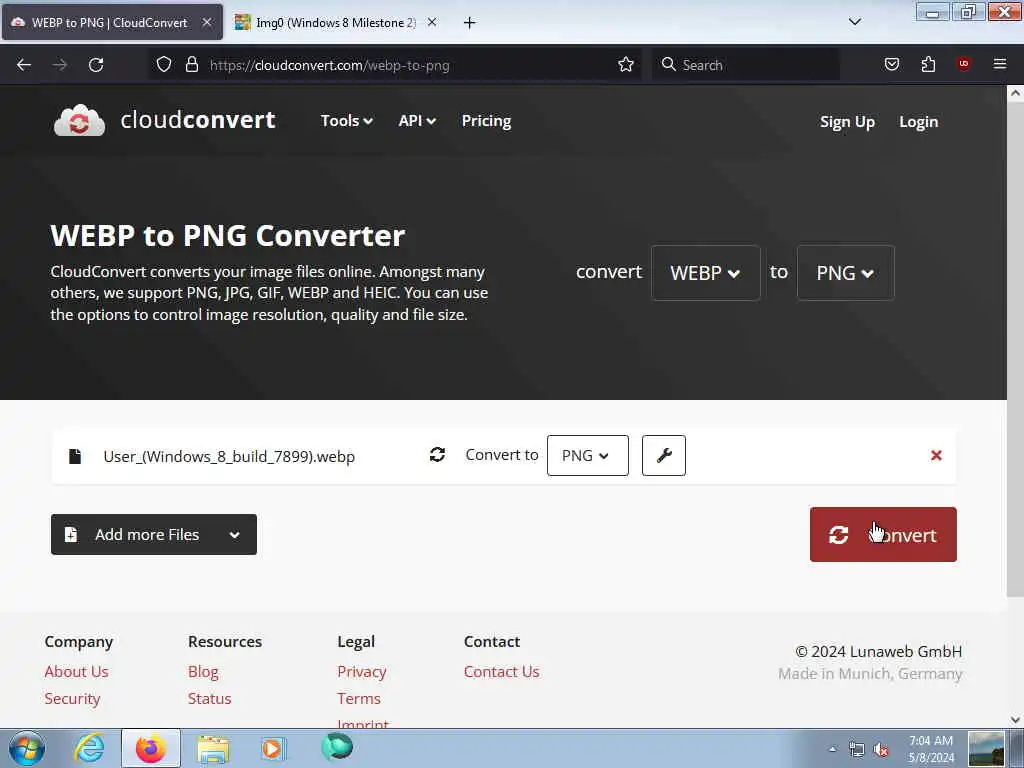Viewport: 1024px width, 768px height.
Task: Go back using the browser back arrow
Action: click(x=24, y=65)
